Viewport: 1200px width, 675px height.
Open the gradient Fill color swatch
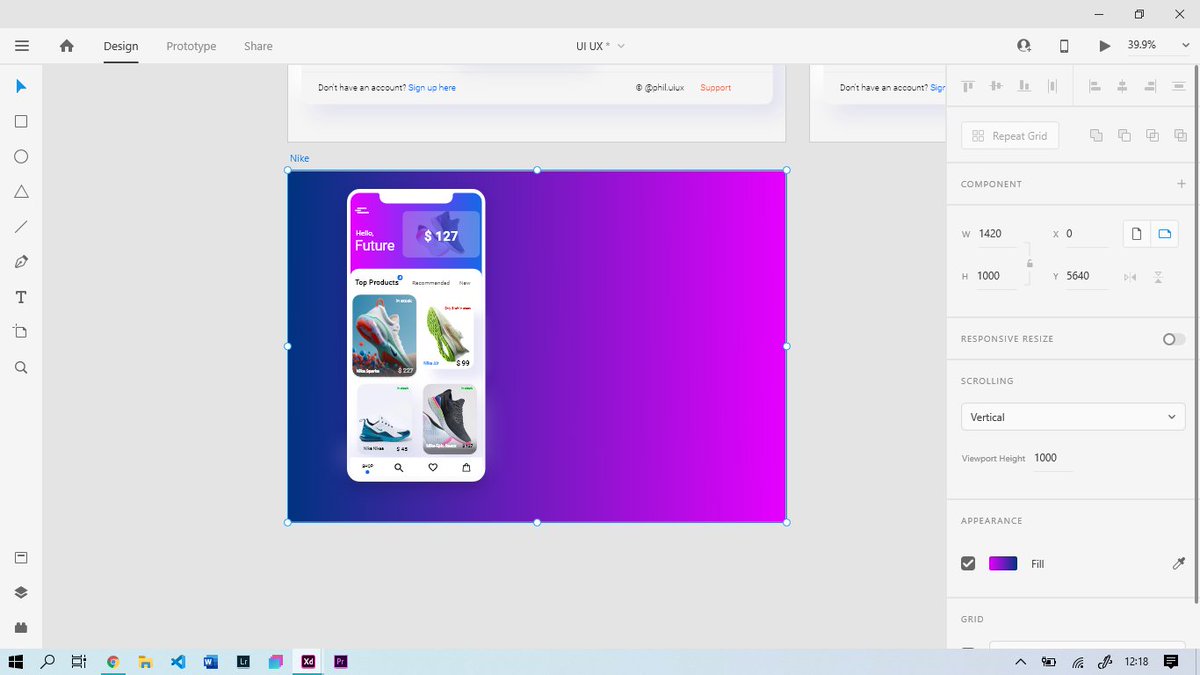tap(1003, 564)
